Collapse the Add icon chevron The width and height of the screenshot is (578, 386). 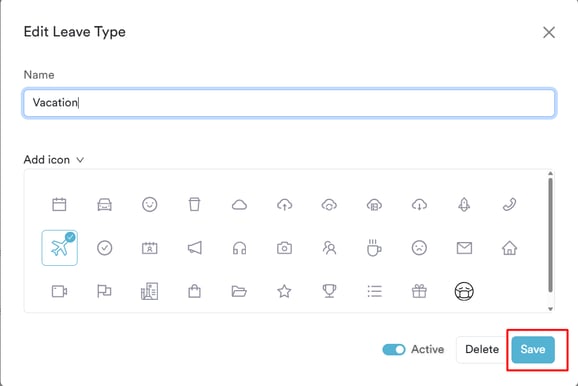coord(80,160)
